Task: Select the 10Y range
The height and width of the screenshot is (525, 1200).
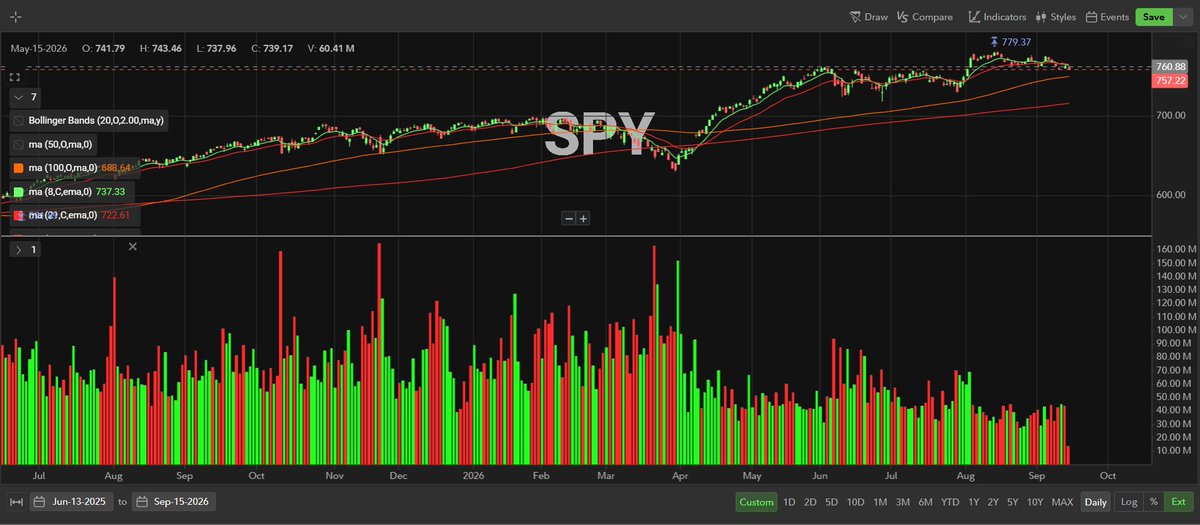Action: pos(1035,502)
